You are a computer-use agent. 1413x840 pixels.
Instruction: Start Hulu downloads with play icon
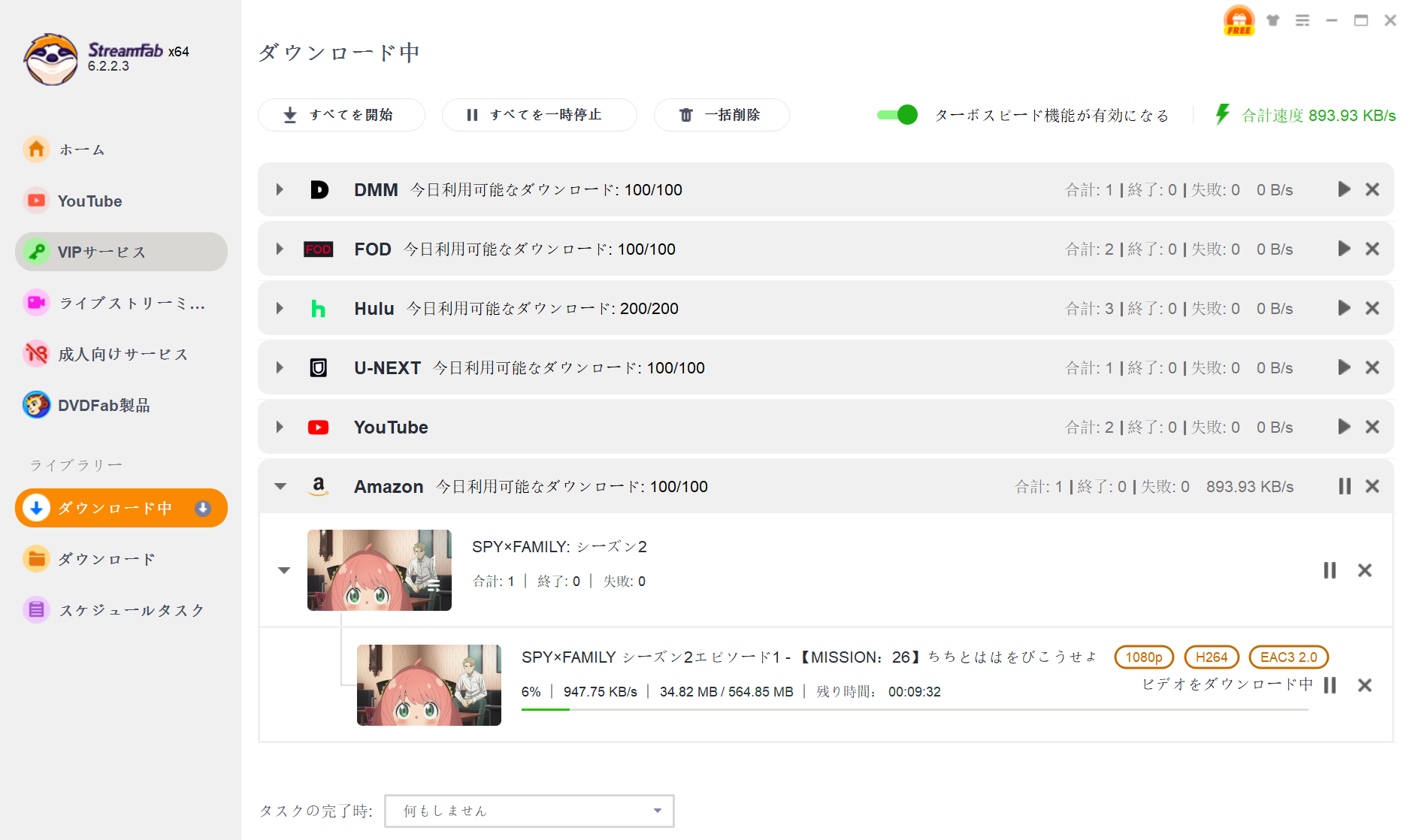click(x=1344, y=308)
